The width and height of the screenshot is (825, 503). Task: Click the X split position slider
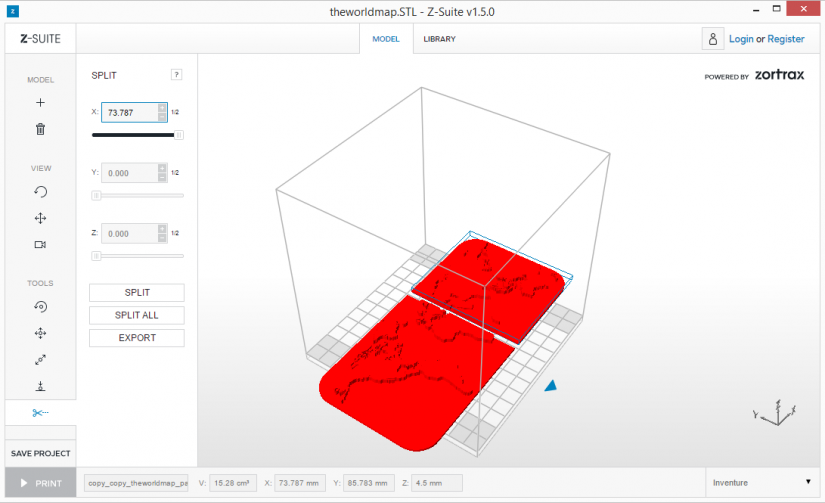click(x=137, y=135)
